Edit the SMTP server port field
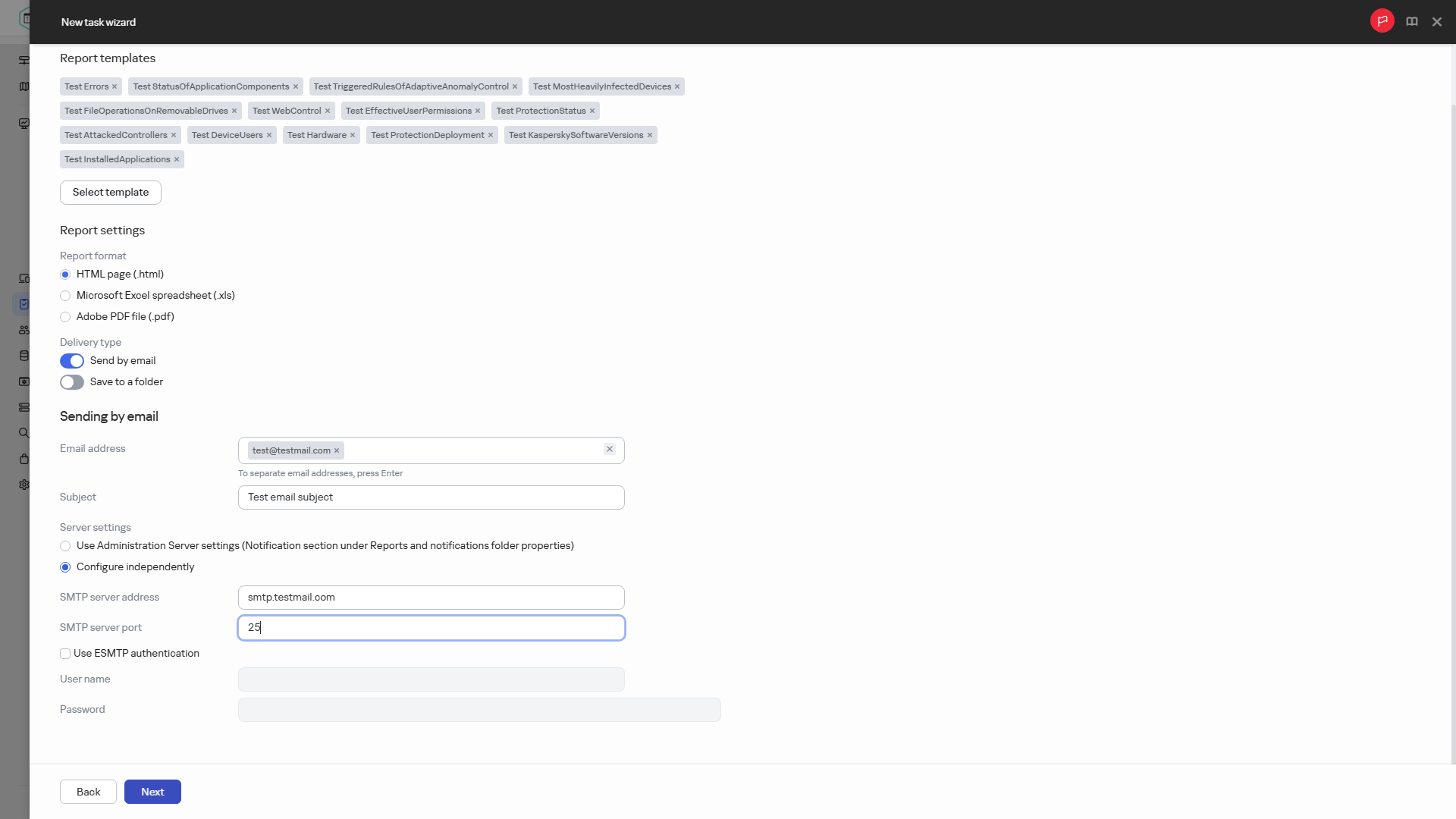Viewport: 1456px width, 819px height. (431, 628)
